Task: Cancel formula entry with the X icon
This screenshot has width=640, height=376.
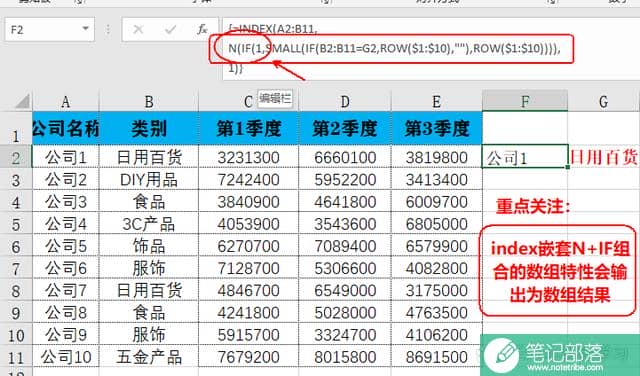Action: [x=138, y=29]
